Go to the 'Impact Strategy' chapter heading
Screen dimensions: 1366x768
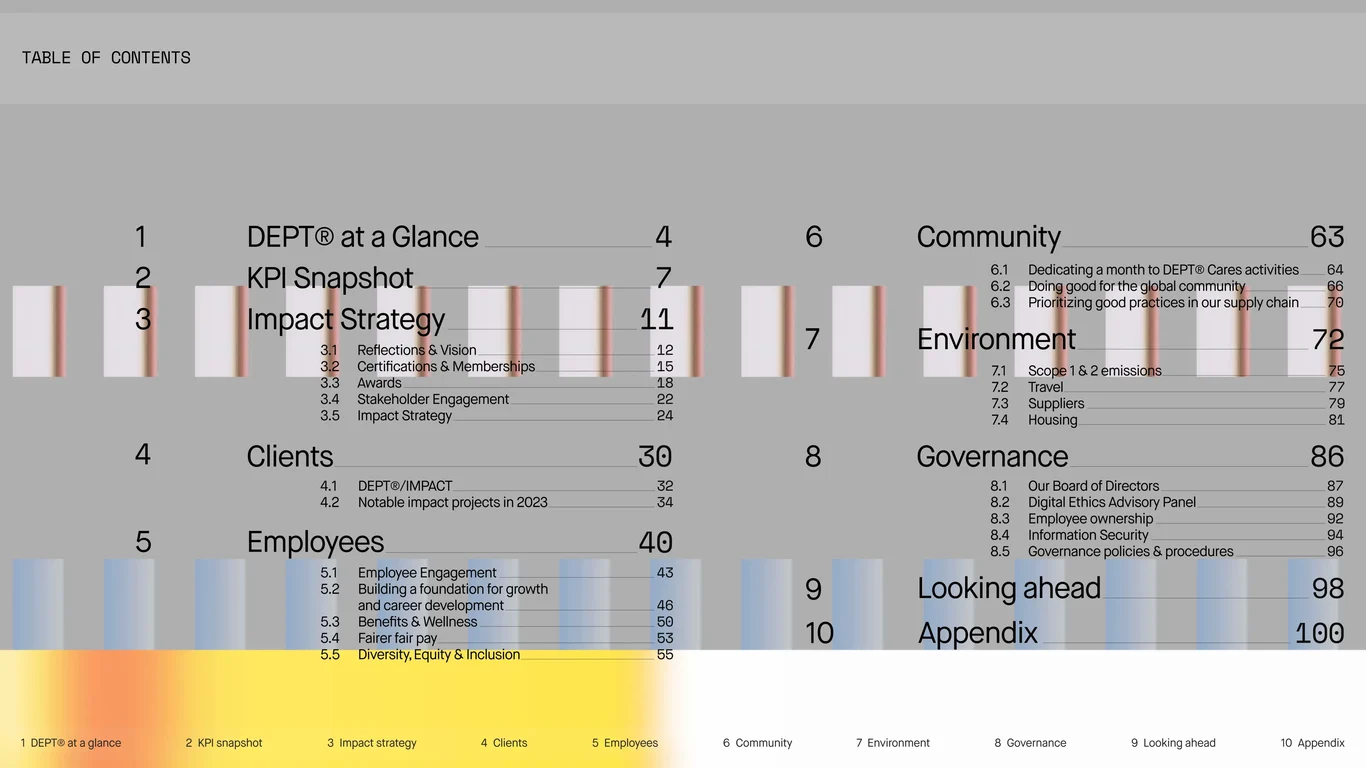(x=346, y=319)
